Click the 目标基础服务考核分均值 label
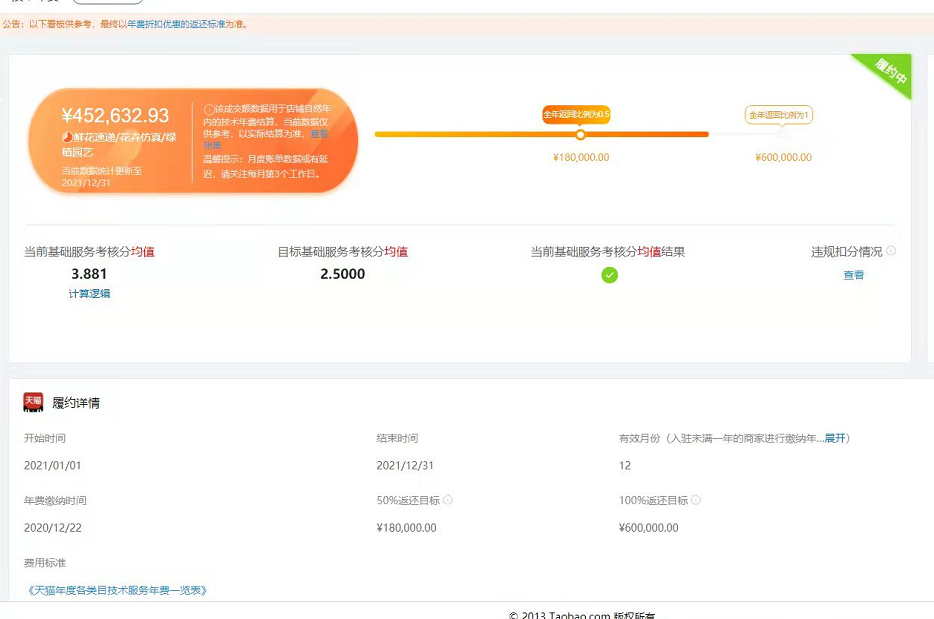The image size is (934, 619). click(x=343, y=251)
